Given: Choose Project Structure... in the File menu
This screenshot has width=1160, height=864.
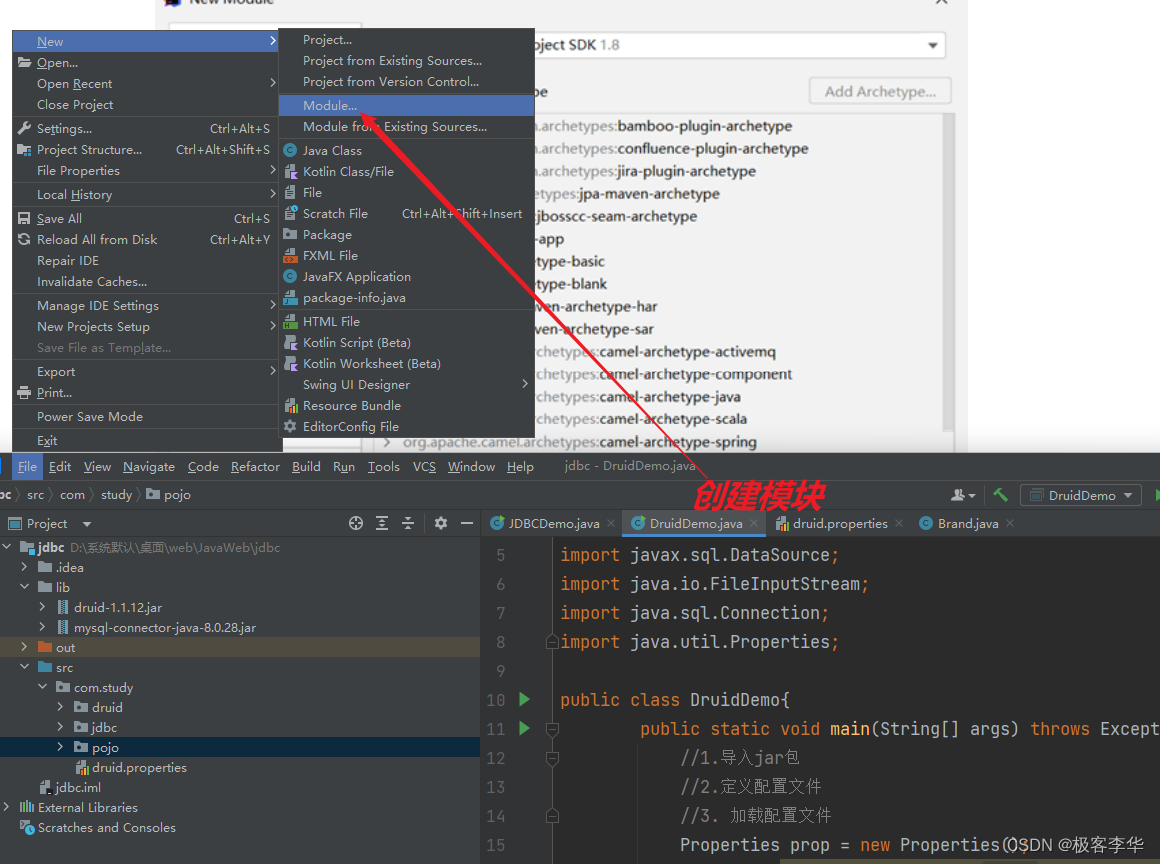Looking at the screenshot, I should 146,149.
